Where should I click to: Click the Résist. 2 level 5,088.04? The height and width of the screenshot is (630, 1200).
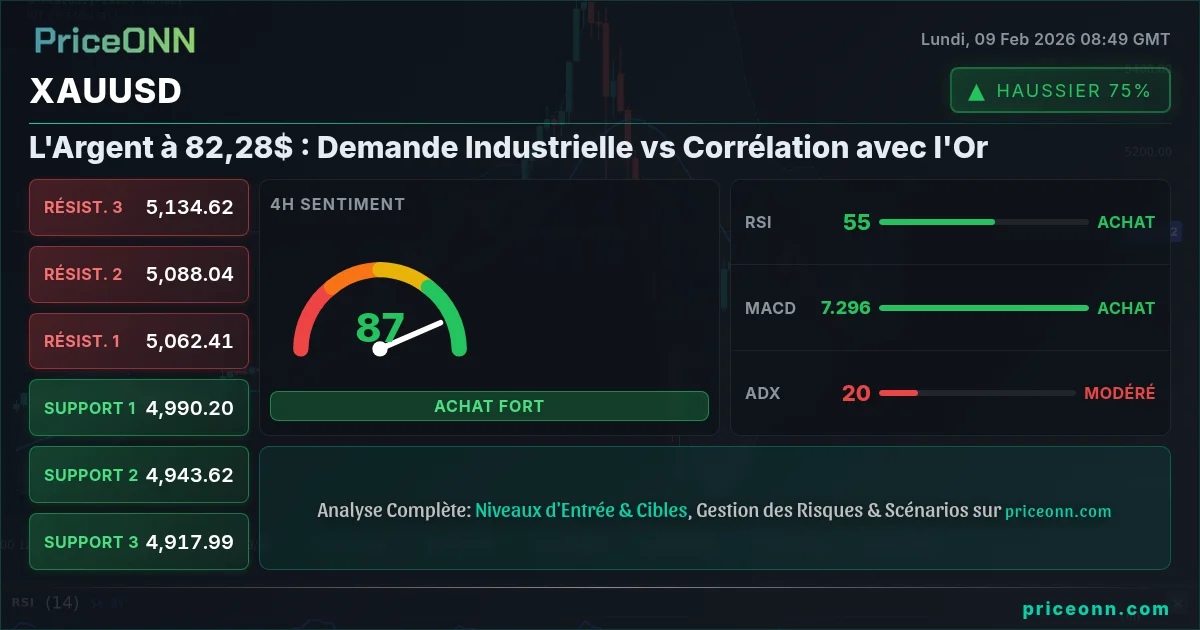point(139,274)
